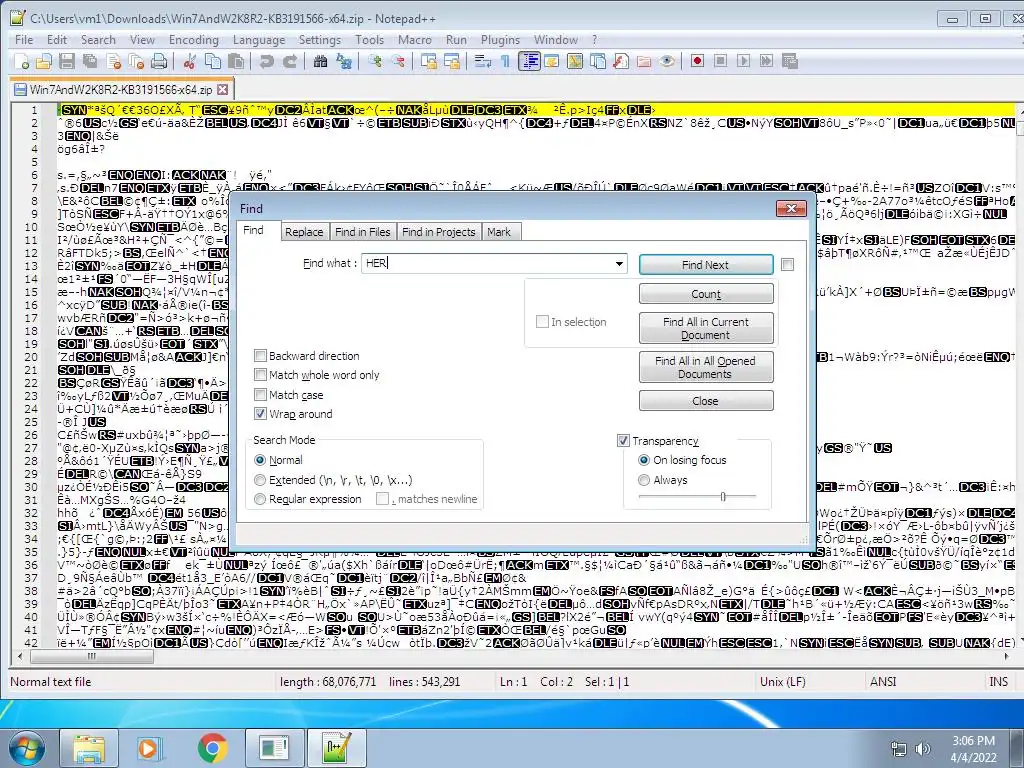Click the New file toolbar icon
Viewport: 1024px width, 768px height.
(x=22, y=61)
